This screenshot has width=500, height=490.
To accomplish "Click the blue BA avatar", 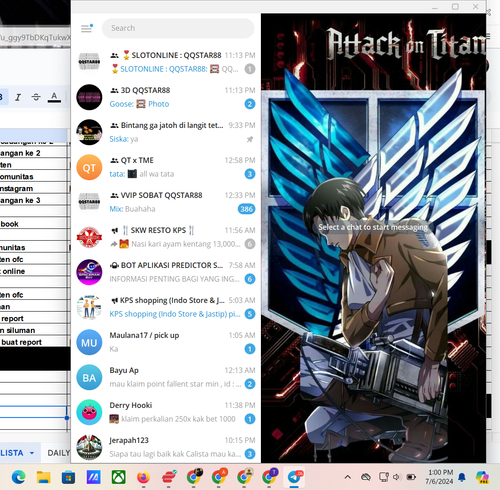I will point(89,377).
